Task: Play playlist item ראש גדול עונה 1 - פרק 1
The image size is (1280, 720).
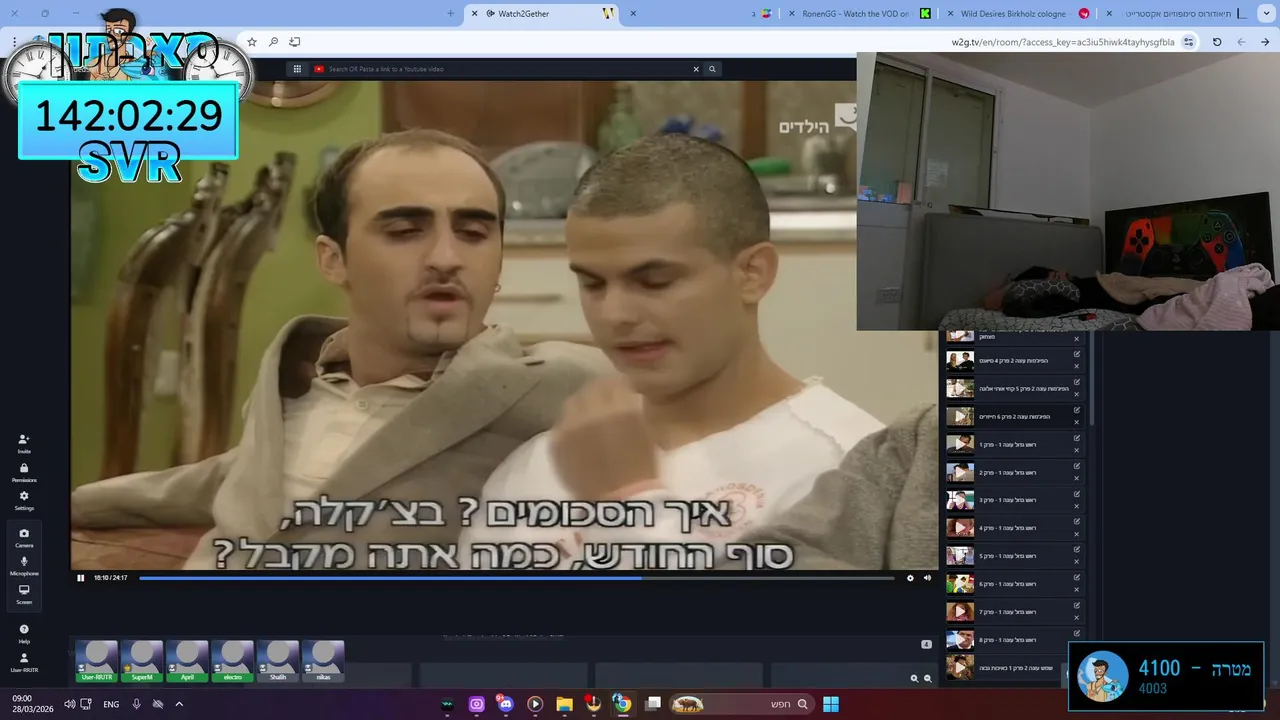Action: pyautogui.click(x=960, y=444)
